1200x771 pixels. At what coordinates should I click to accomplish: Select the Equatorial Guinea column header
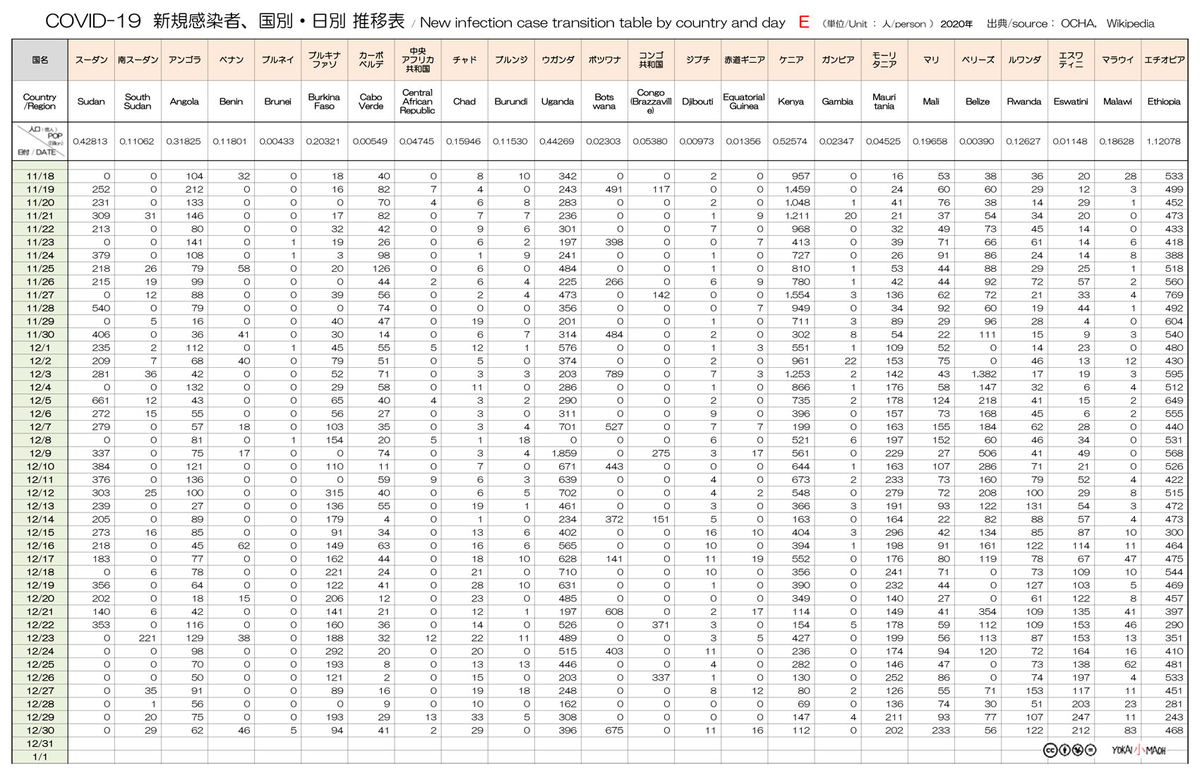744,102
